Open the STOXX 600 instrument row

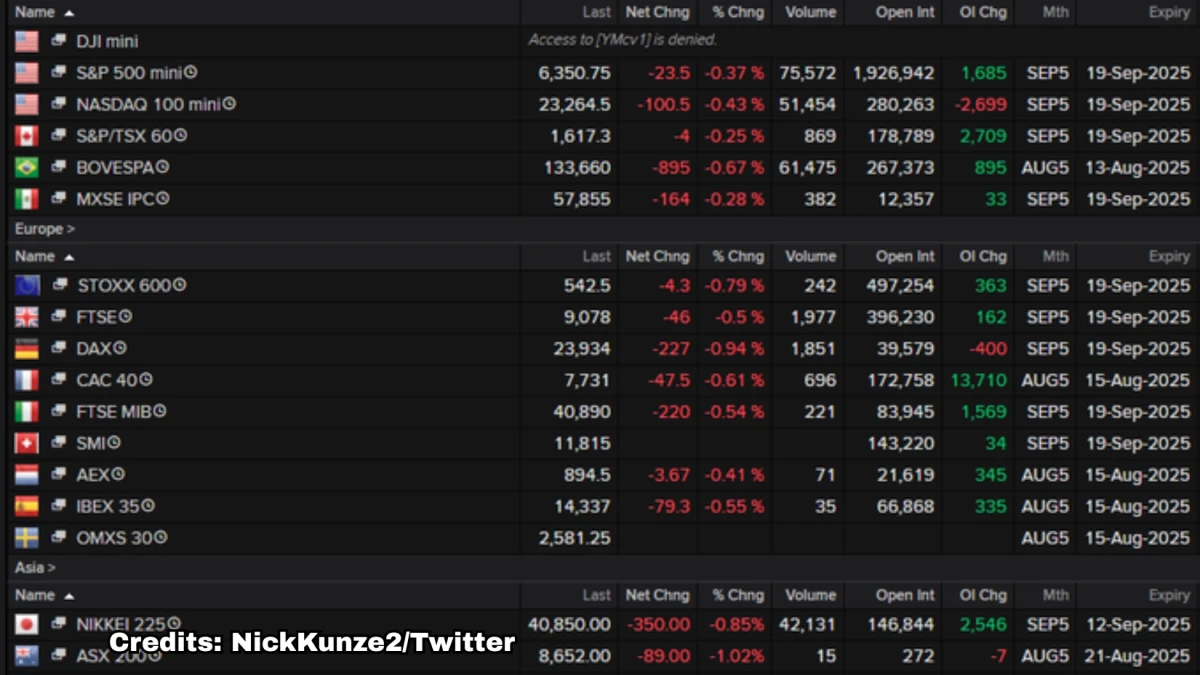click(600, 285)
